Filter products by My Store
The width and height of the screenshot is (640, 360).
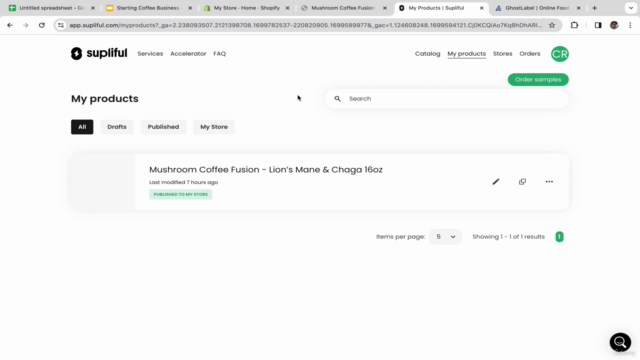214,127
